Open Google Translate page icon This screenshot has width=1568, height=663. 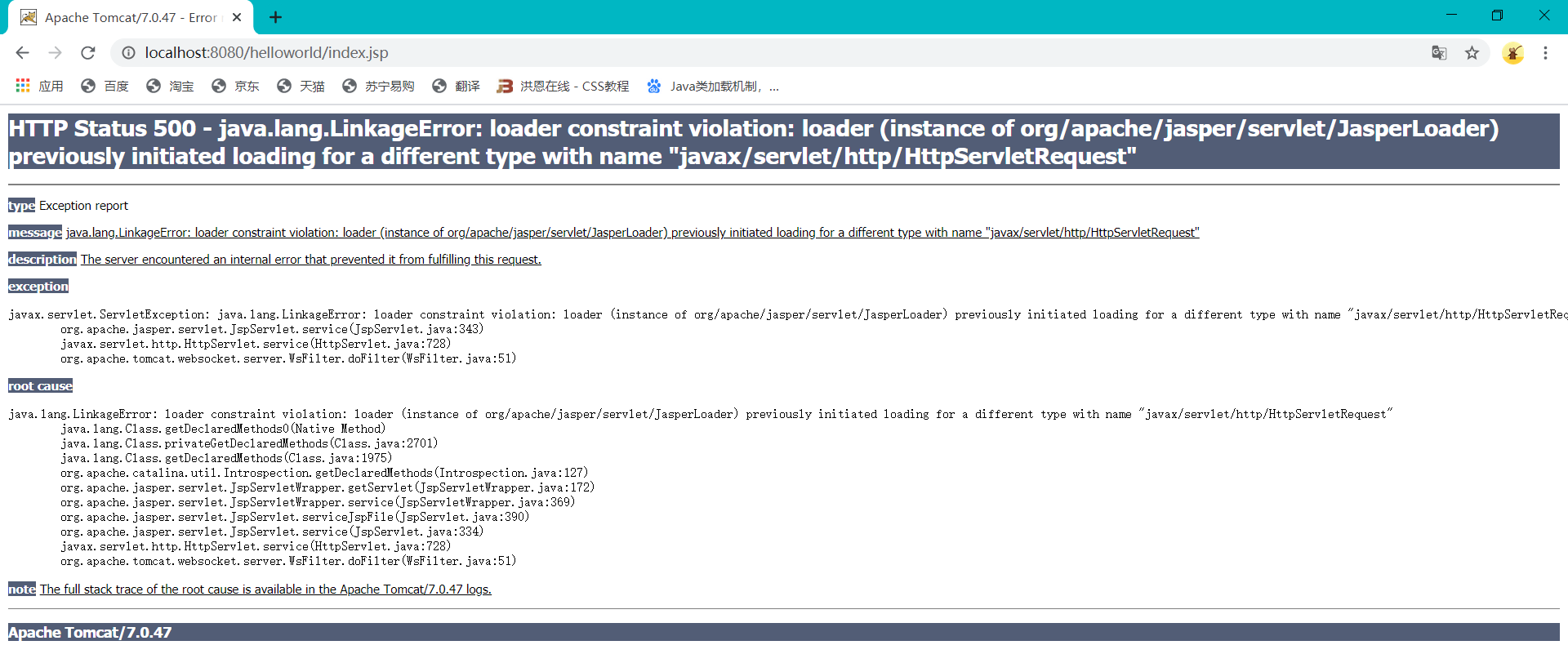[x=1439, y=52]
